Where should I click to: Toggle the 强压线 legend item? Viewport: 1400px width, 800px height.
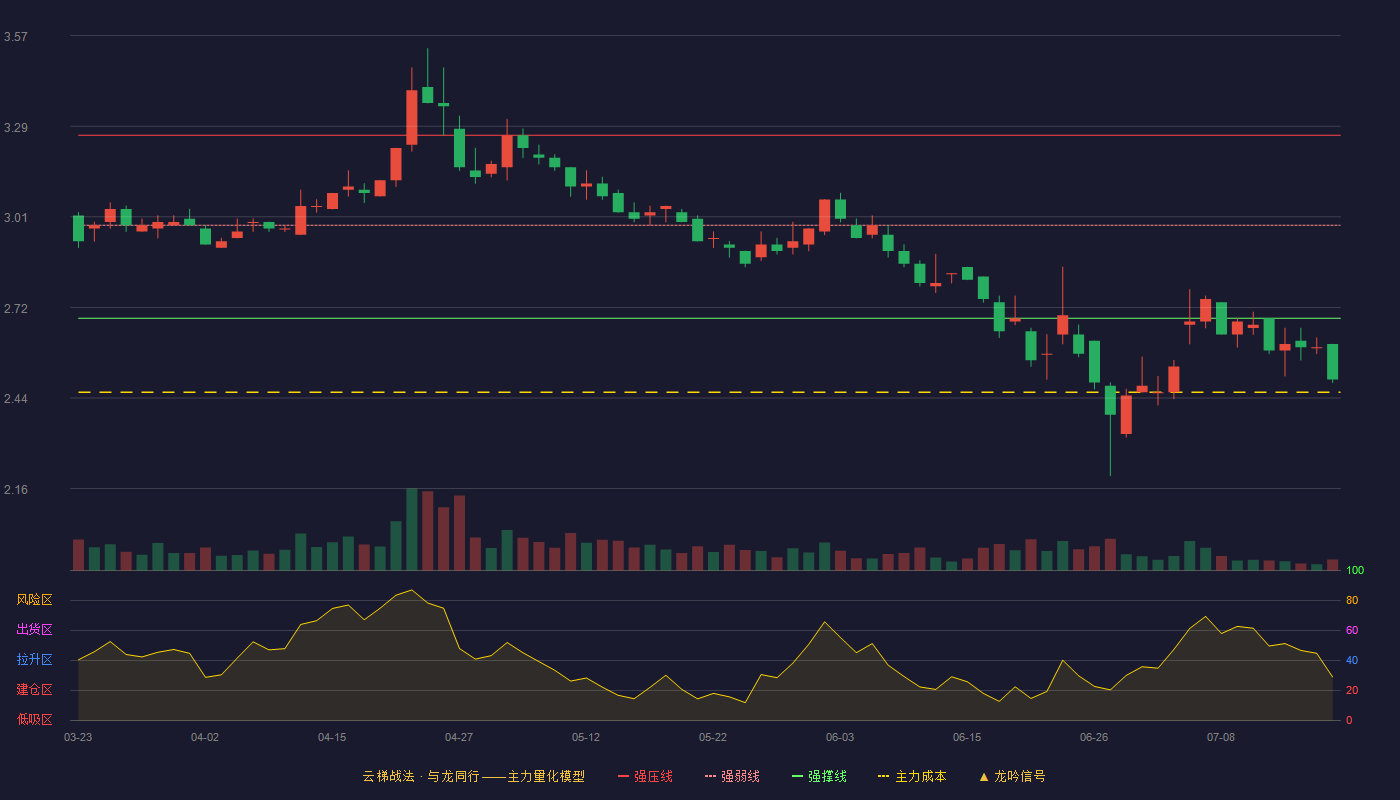click(645, 776)
